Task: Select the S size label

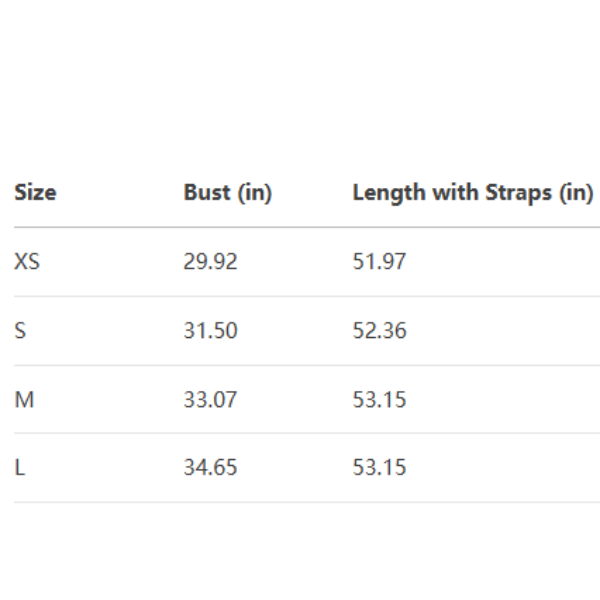Action: click(20, 331)
